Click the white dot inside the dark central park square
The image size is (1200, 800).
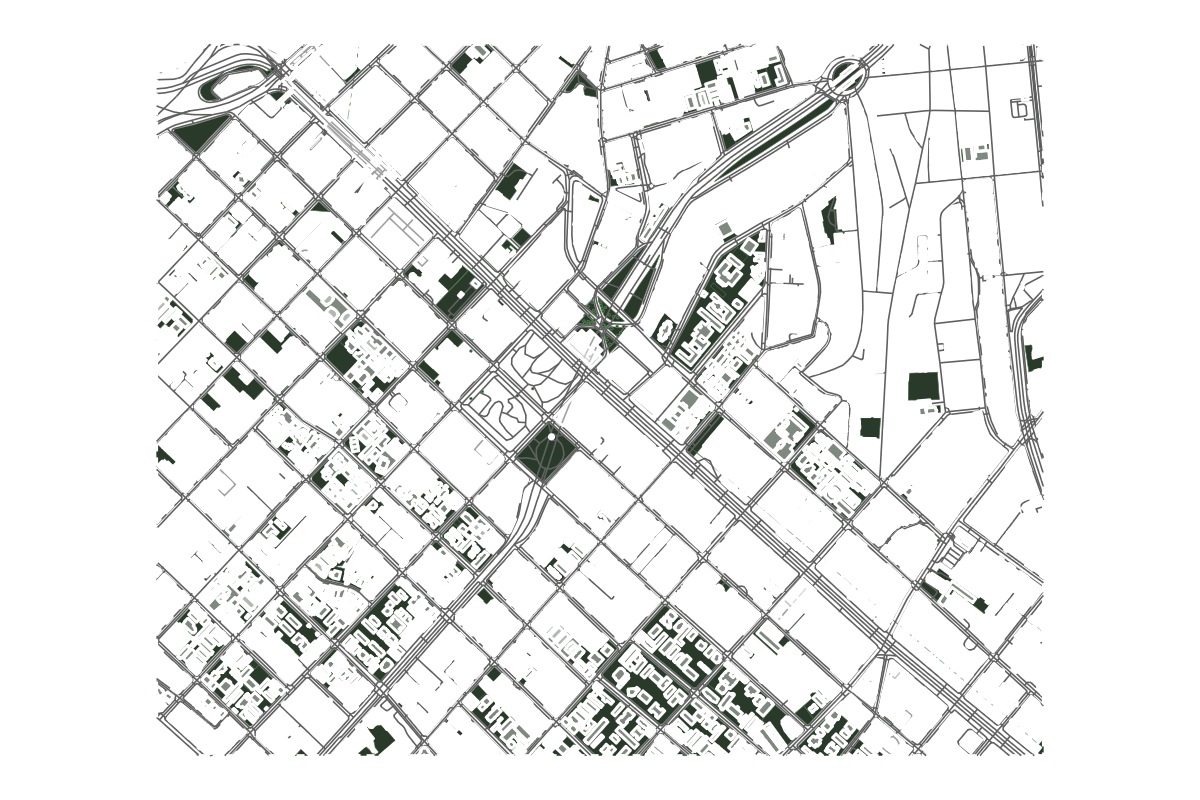pyautogui.click(x=551, y=436)
